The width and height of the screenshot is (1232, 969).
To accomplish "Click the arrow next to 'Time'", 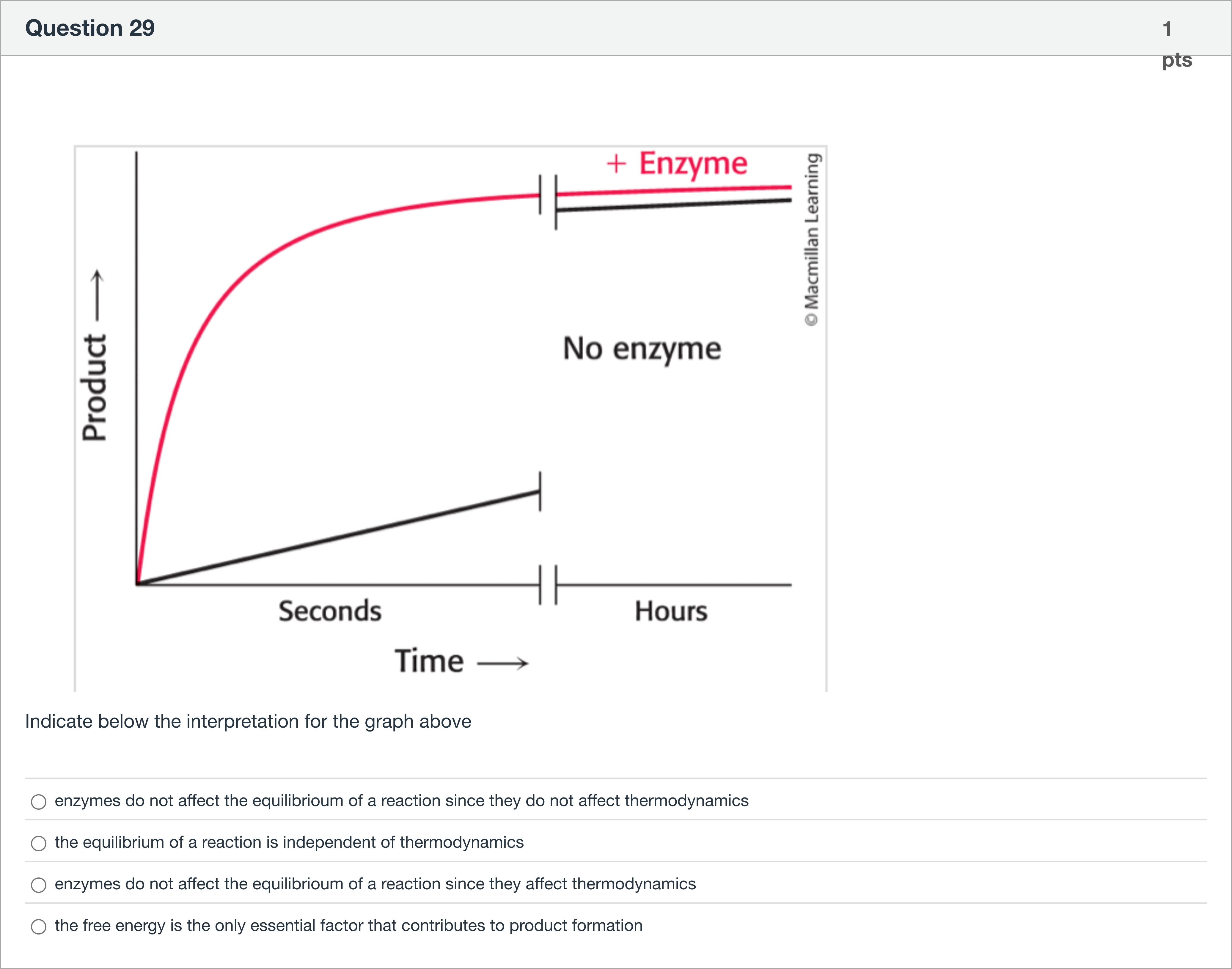I will coord(503,663).
